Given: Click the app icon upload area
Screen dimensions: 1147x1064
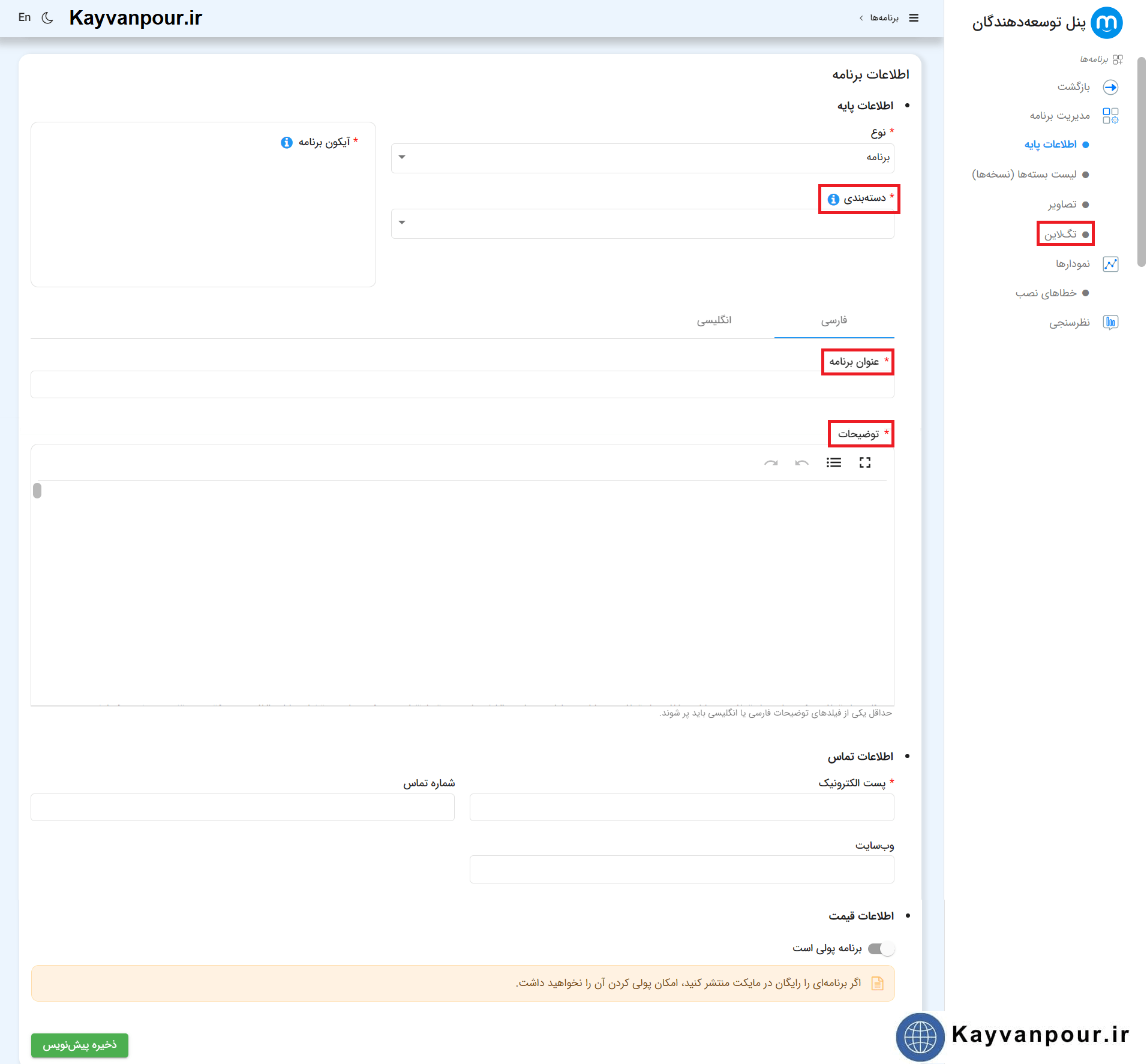Looking at the screenshot, I should (203, 205).
